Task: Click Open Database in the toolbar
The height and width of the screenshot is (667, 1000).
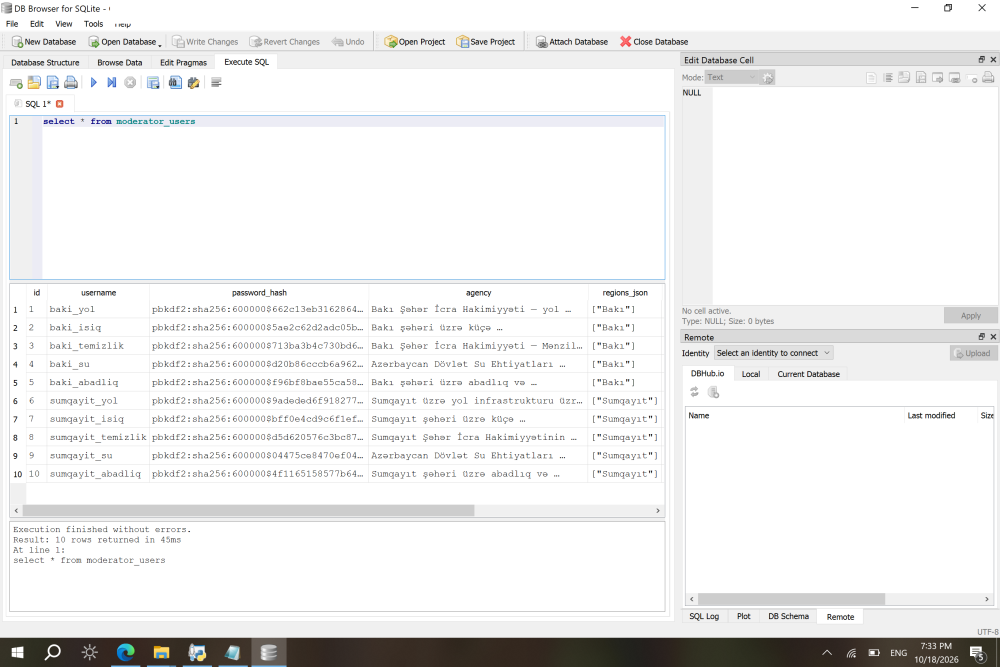Action: 122,42
